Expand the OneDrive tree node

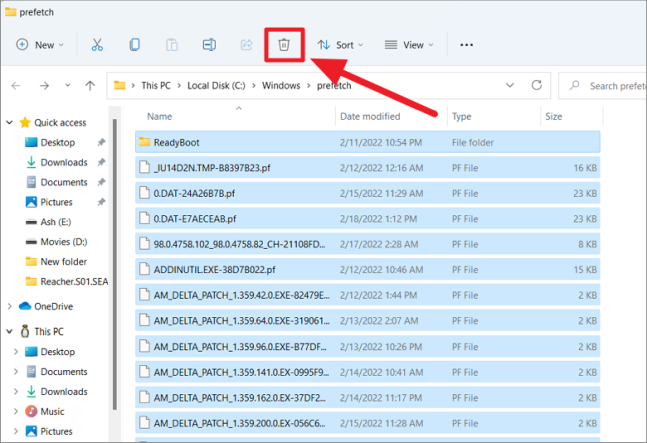[x=10, y=306]
